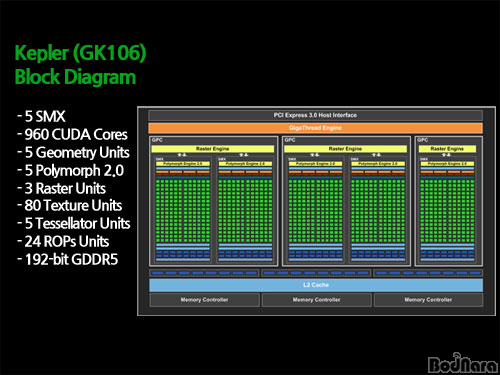Click the left Memory Controller block
The image size is (500, 375).
(x=205, y=300)
